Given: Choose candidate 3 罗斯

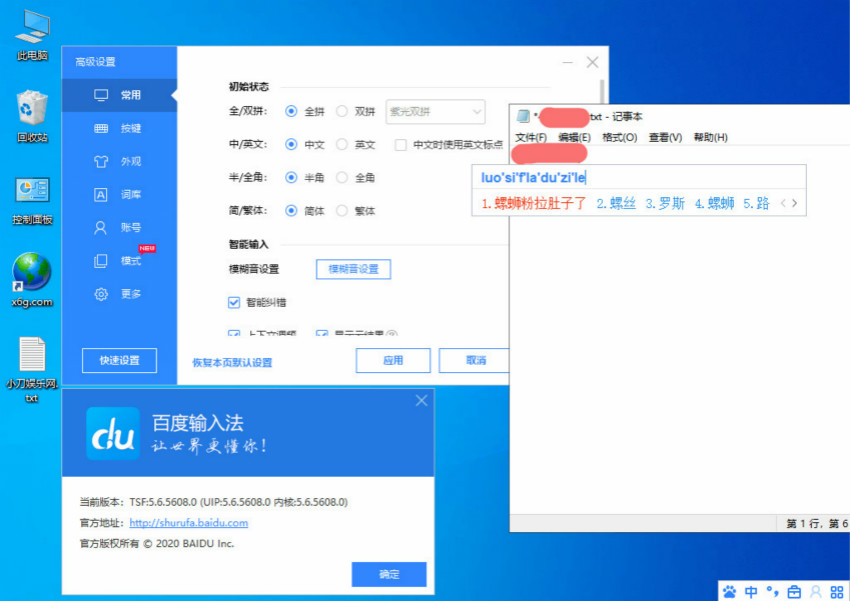Looking at the screenshot, I should click(665, 203).
